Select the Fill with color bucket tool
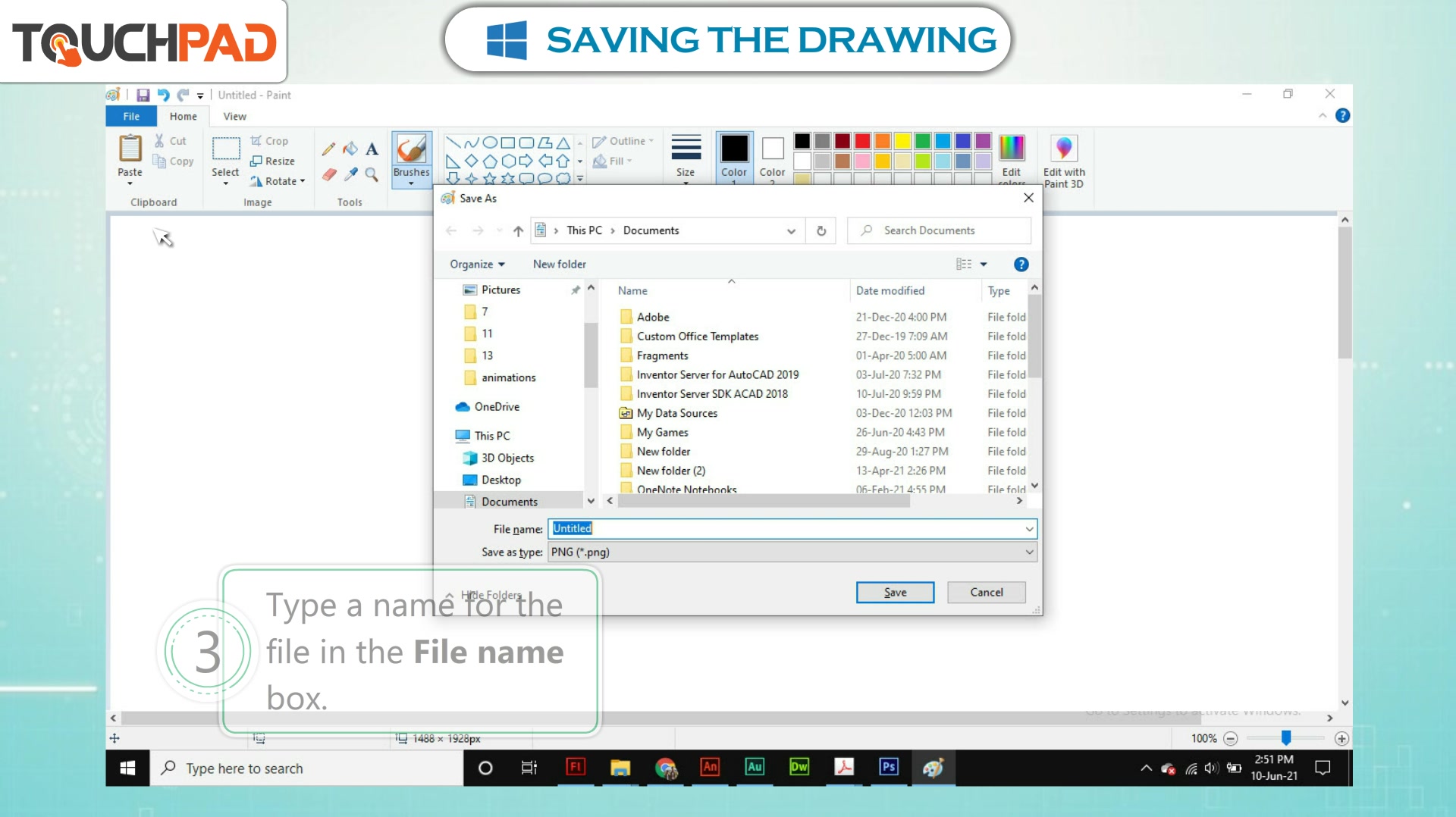This screenshot has width=1456, height=817. coord(350,149)
